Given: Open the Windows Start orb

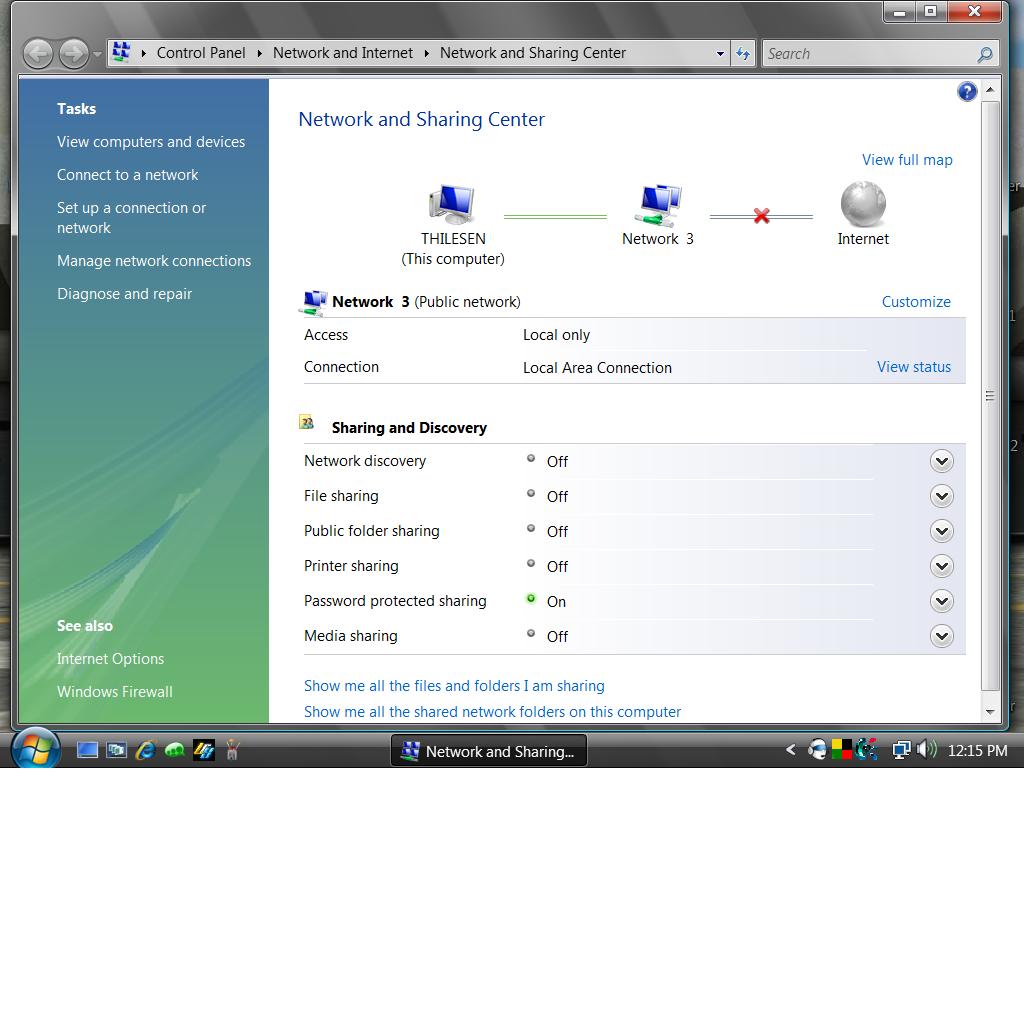Looking at the screenshot, I should click(x=35, y=750).
